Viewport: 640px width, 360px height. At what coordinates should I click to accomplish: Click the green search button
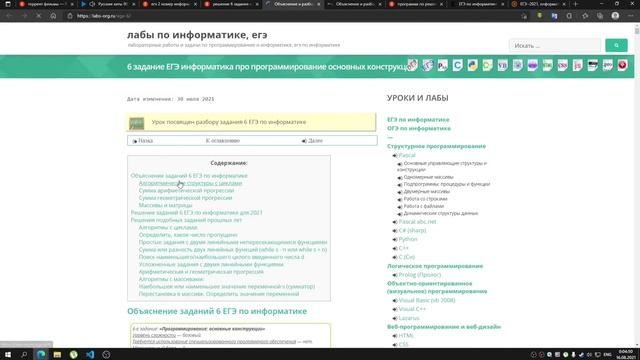coord(616,45)
